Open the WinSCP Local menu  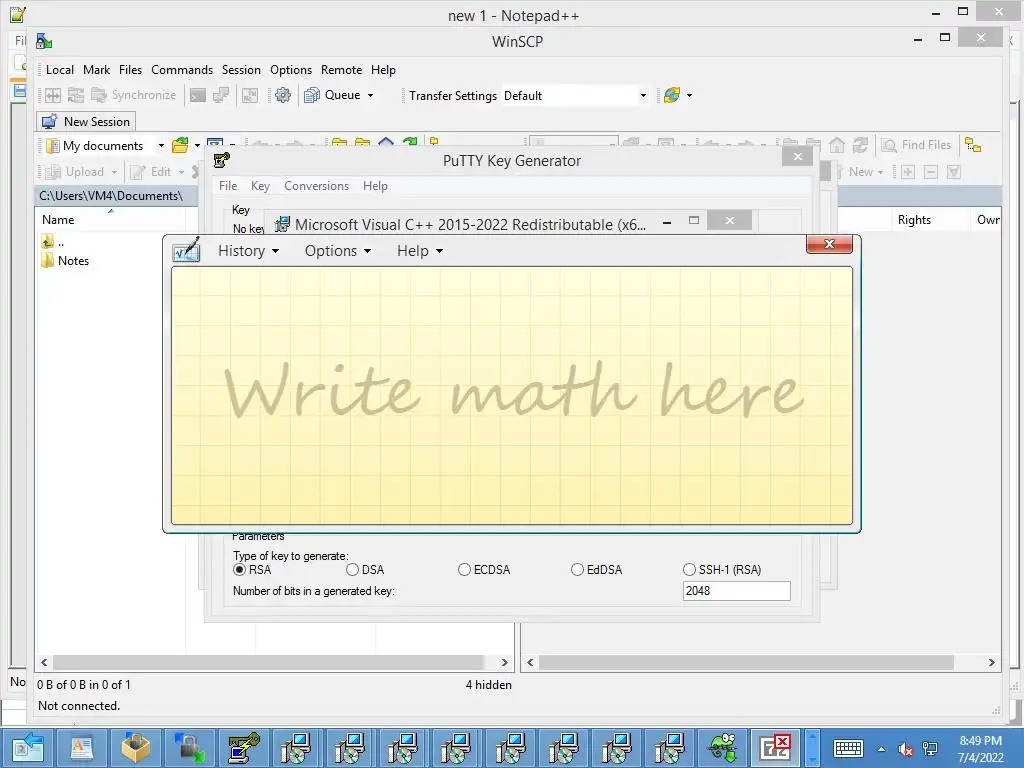pos(59,70)
